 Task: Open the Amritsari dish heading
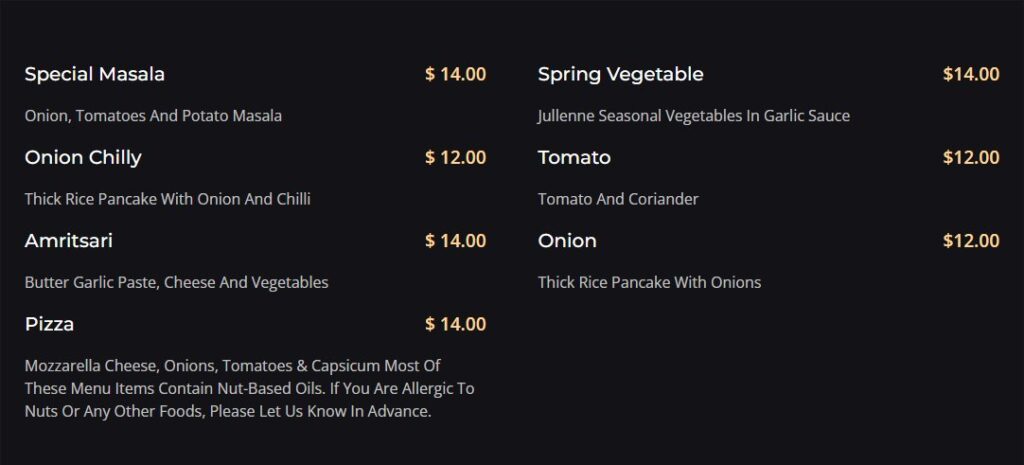(69, 241)
